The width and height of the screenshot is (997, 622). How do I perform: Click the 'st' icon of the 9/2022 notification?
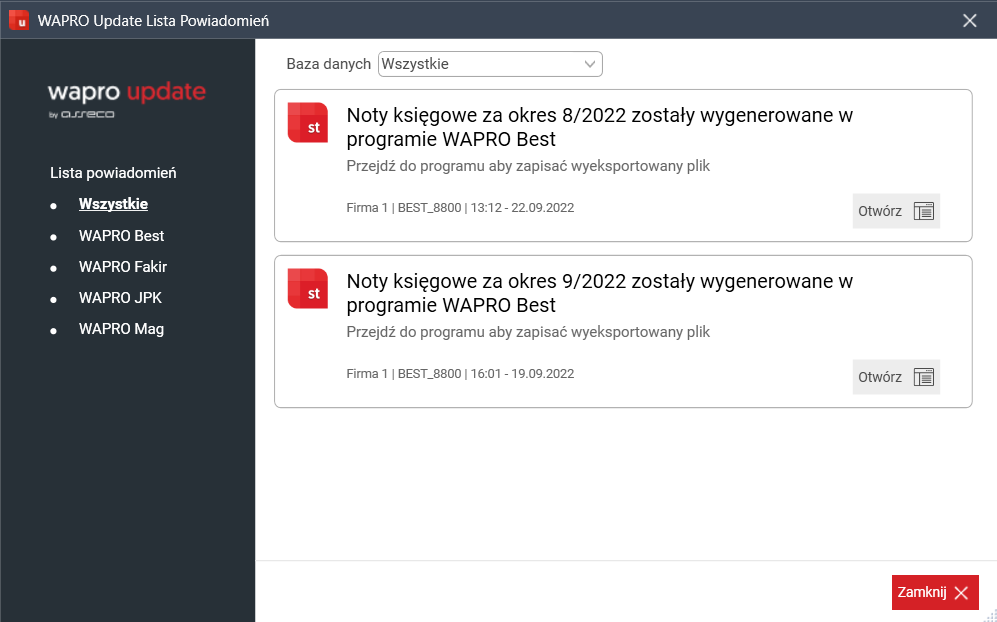[x=308, y=288]
